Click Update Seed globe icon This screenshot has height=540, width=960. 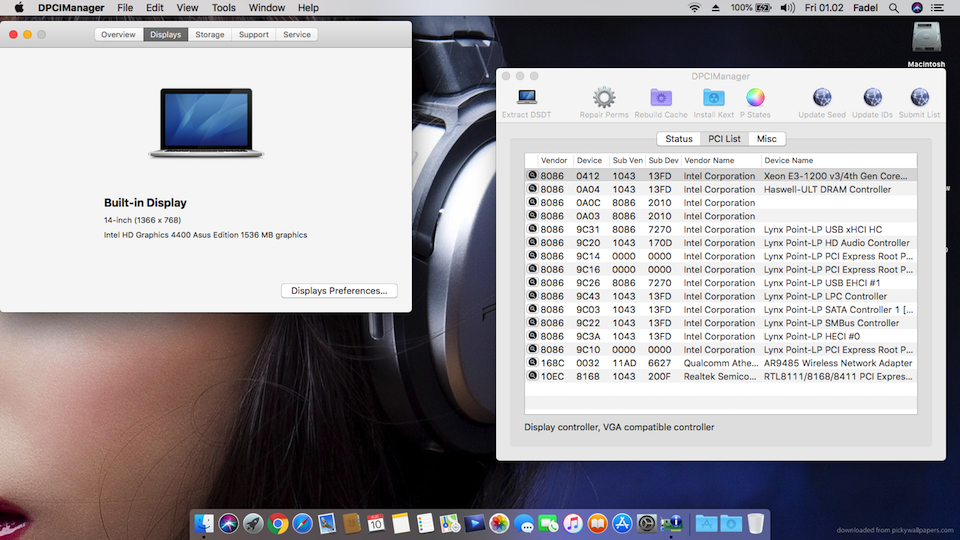822,97
